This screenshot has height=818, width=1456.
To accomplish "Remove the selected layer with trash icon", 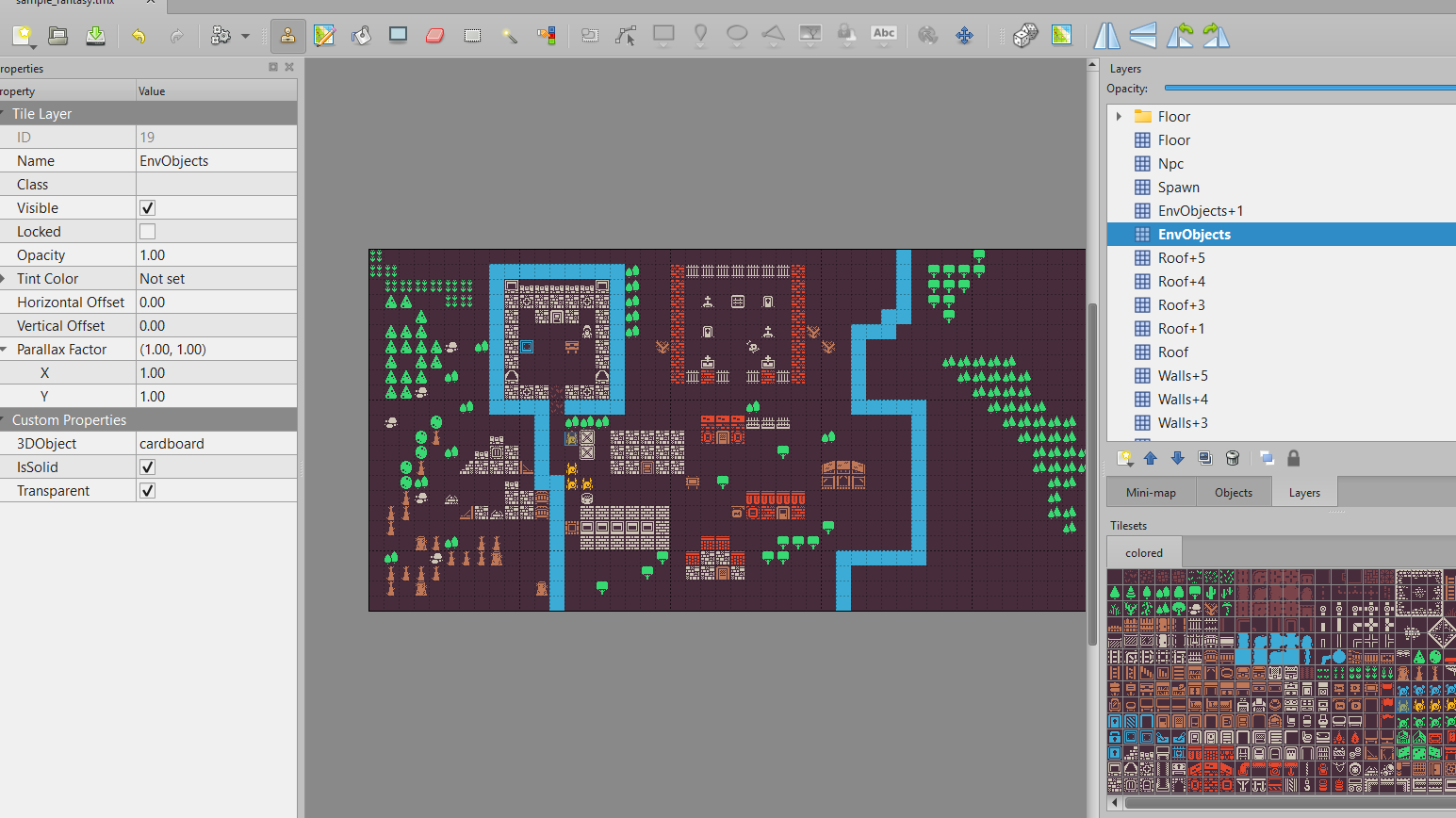I will tap(1232, 458).
